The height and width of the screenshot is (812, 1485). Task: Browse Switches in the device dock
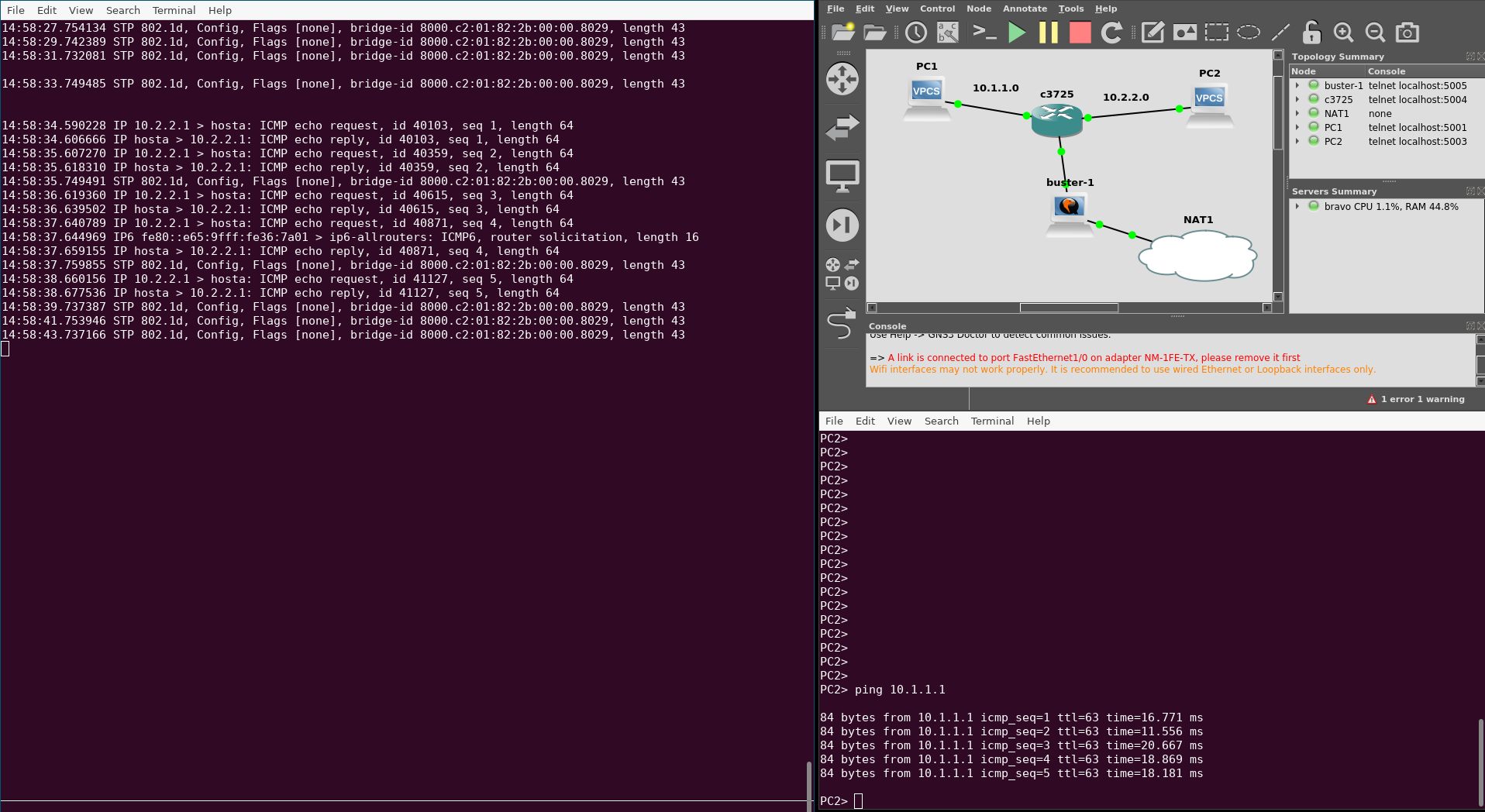pos(842,128)
